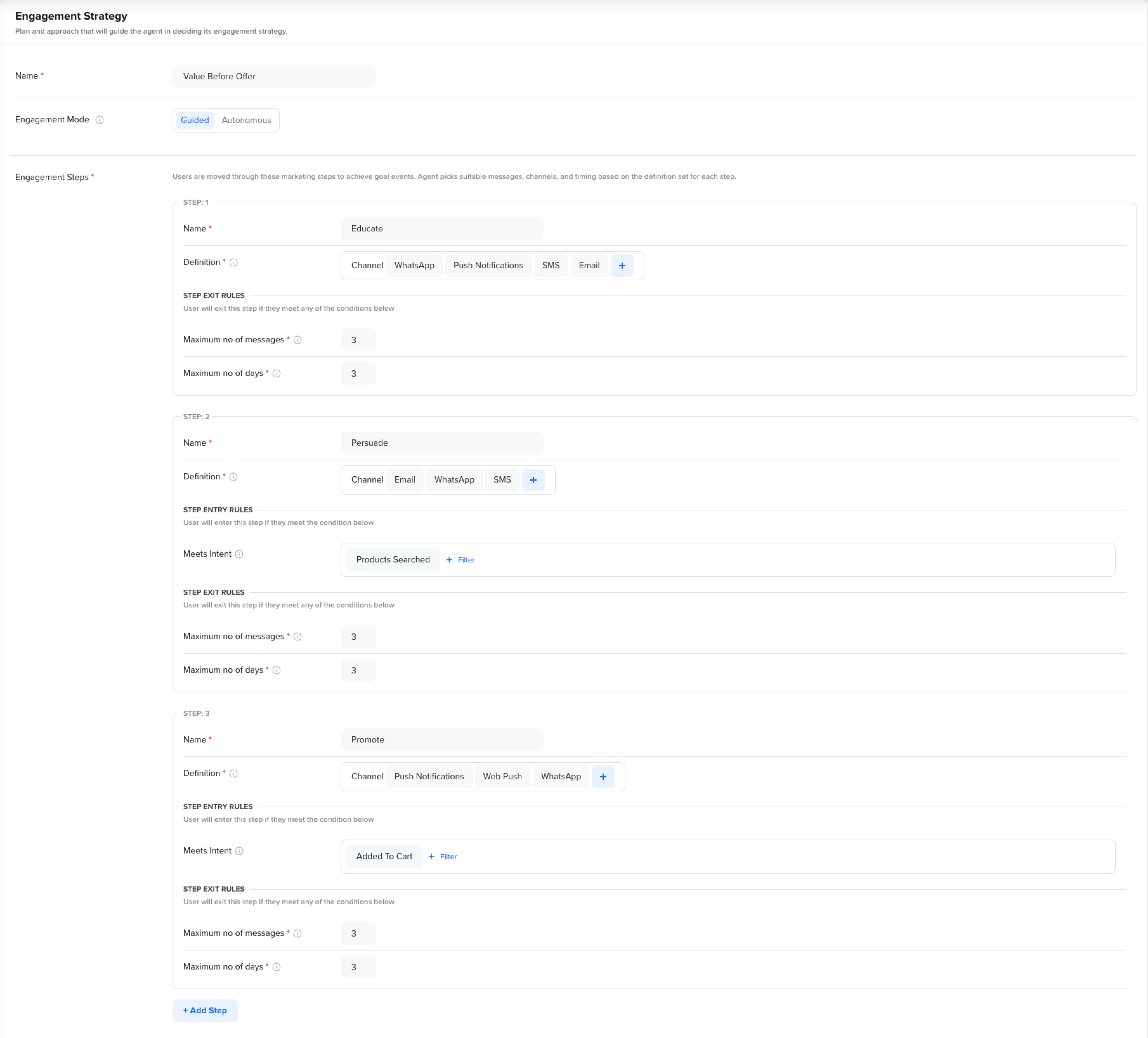Image resolution: width=1148 pixels, height=1038 pixels.
Task: Click info icon for Step 2 Maximum no of days
Action: 277,670
